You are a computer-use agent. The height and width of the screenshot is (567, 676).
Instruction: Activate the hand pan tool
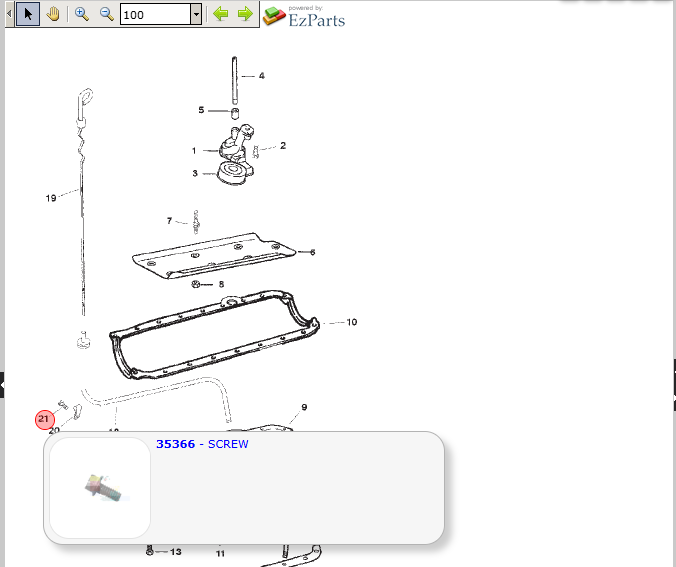(x=53, y=14)
